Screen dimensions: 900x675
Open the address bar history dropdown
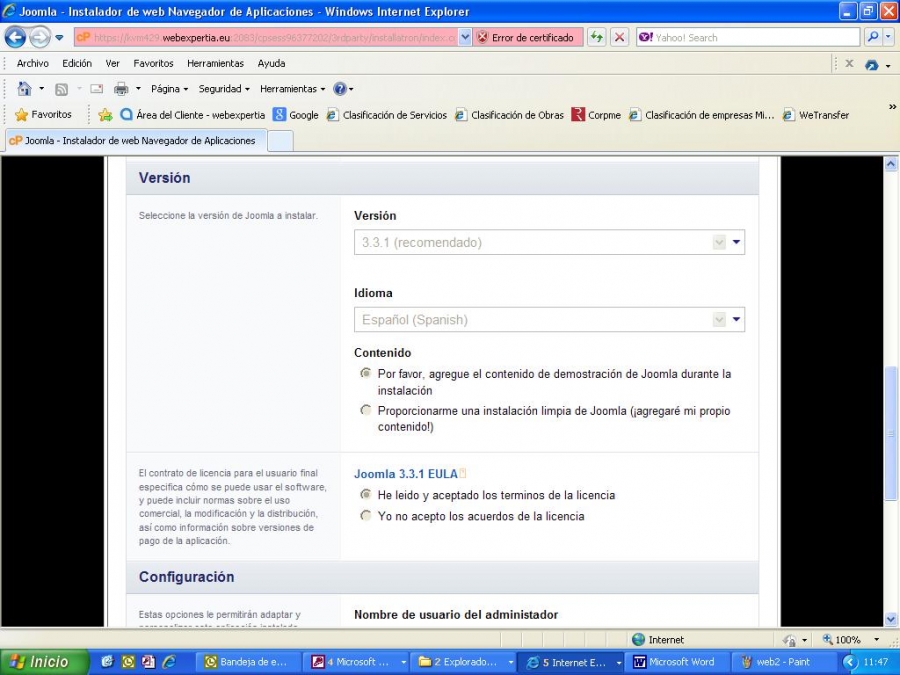point(465,38)
